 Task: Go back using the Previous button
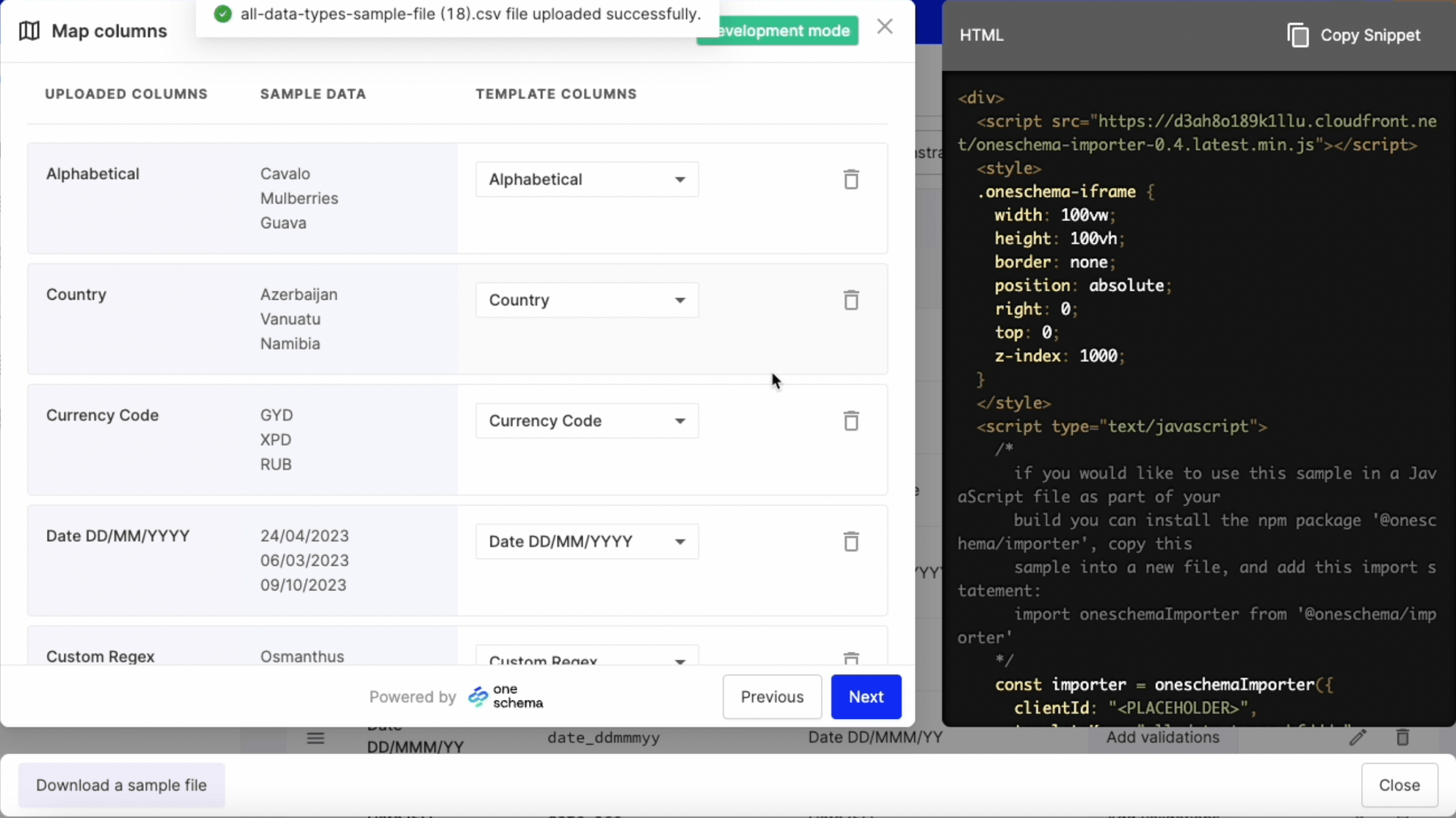click(772, 696)
